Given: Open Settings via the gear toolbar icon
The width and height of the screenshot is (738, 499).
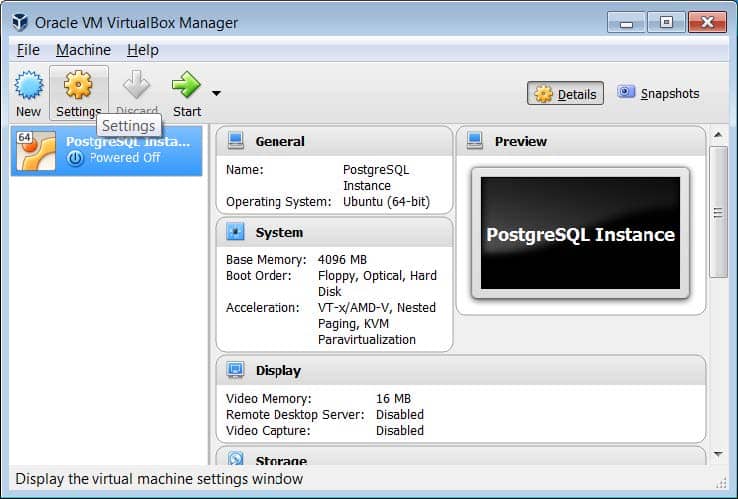Looking at the screenshot, I should (78, 85).
